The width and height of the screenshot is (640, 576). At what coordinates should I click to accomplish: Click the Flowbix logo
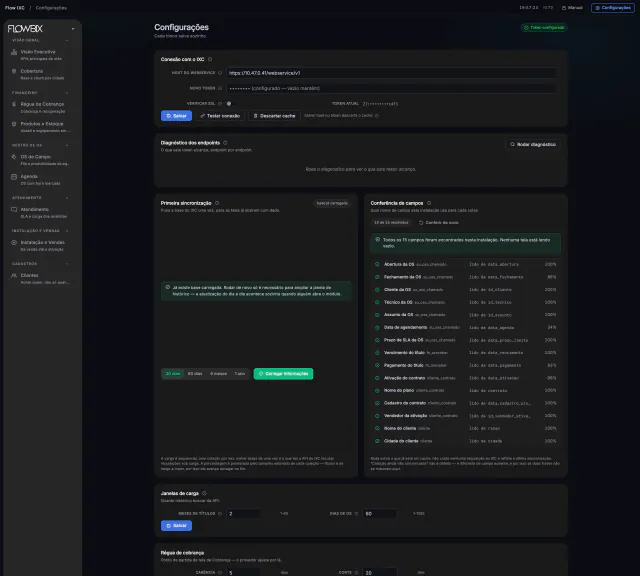point(25,29)
